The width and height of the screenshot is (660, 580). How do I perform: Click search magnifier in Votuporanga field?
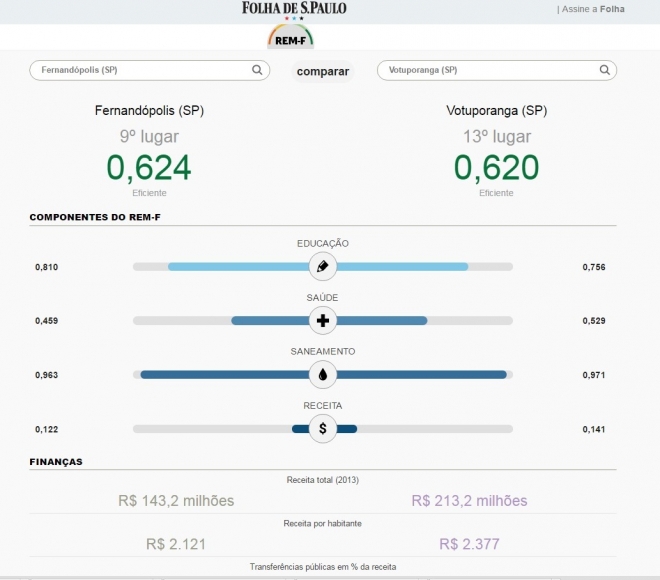click(x=604, y=70)
